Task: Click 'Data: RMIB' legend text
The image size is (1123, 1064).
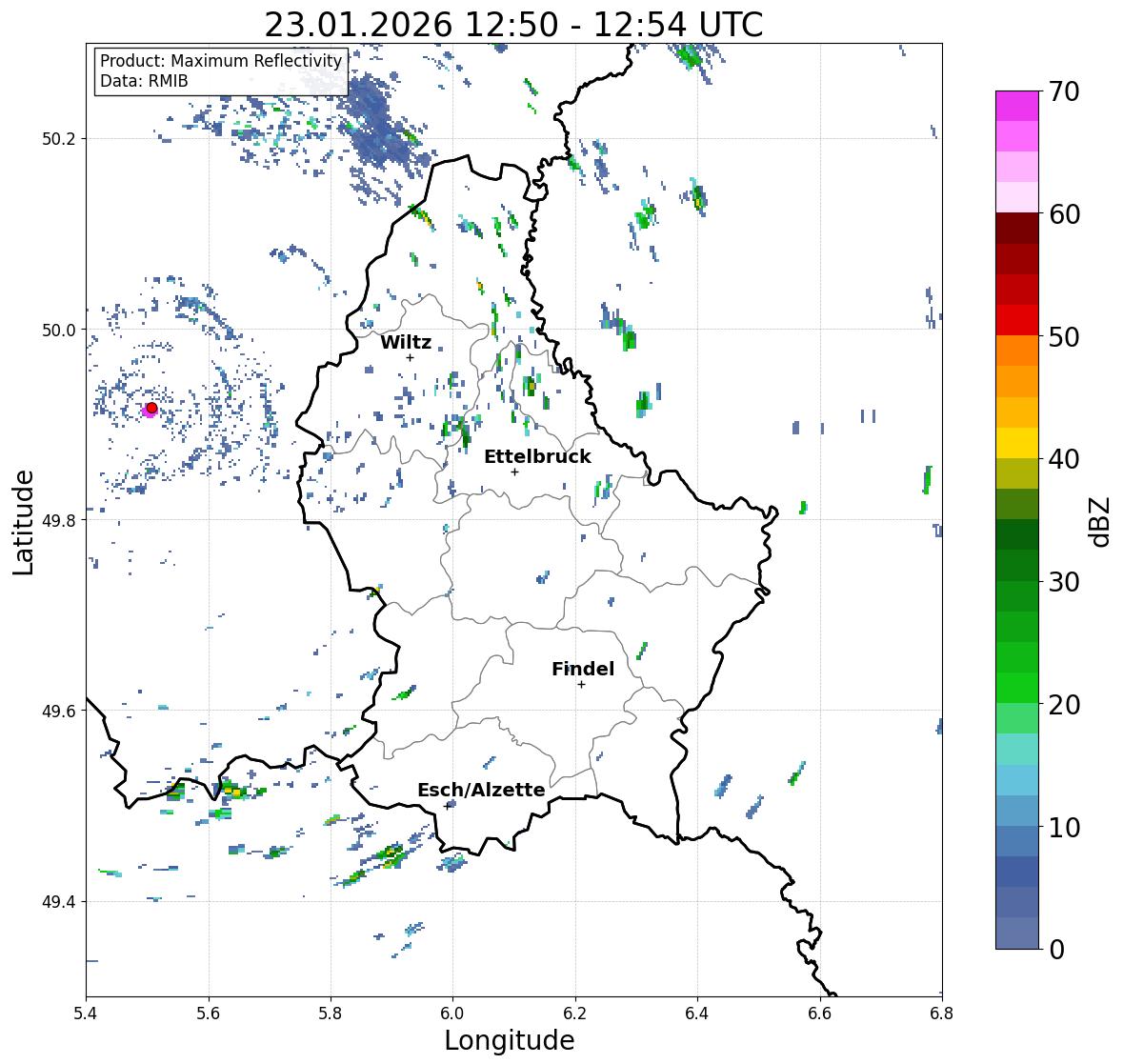Action: click(x=144, y=81)
